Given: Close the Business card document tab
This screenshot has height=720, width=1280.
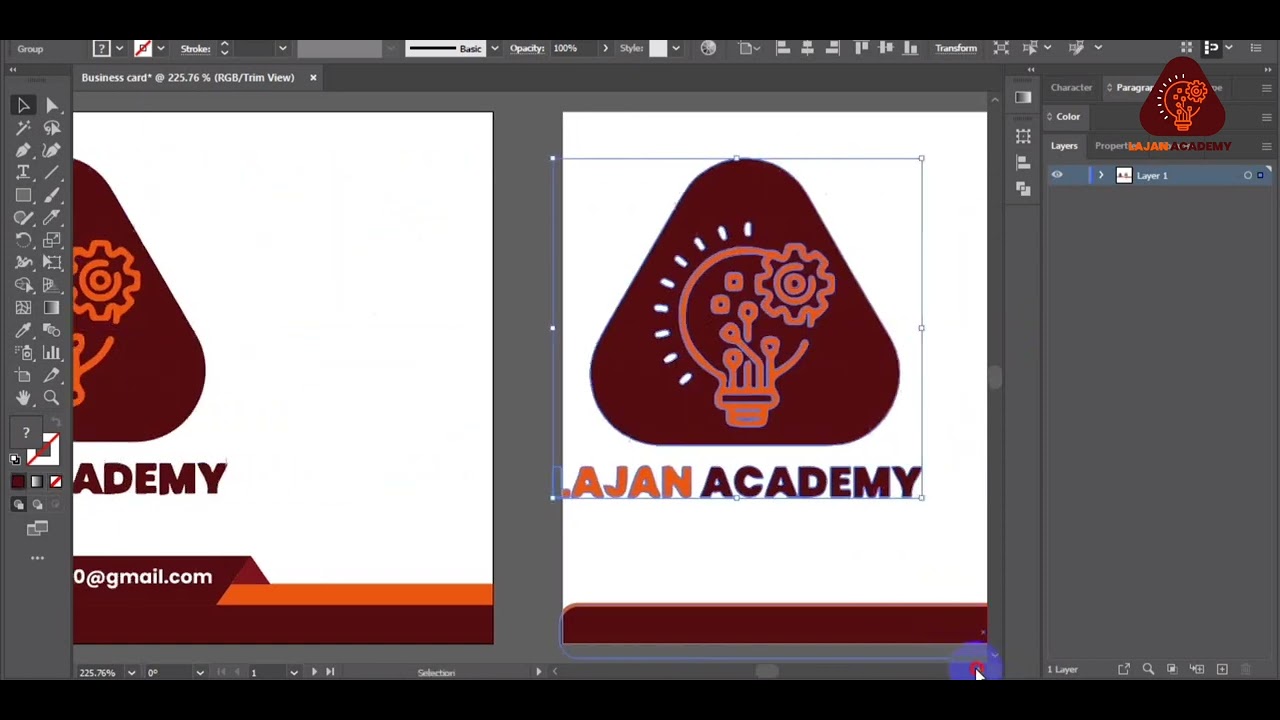Looking at the screenshot, I should (313, 77).
